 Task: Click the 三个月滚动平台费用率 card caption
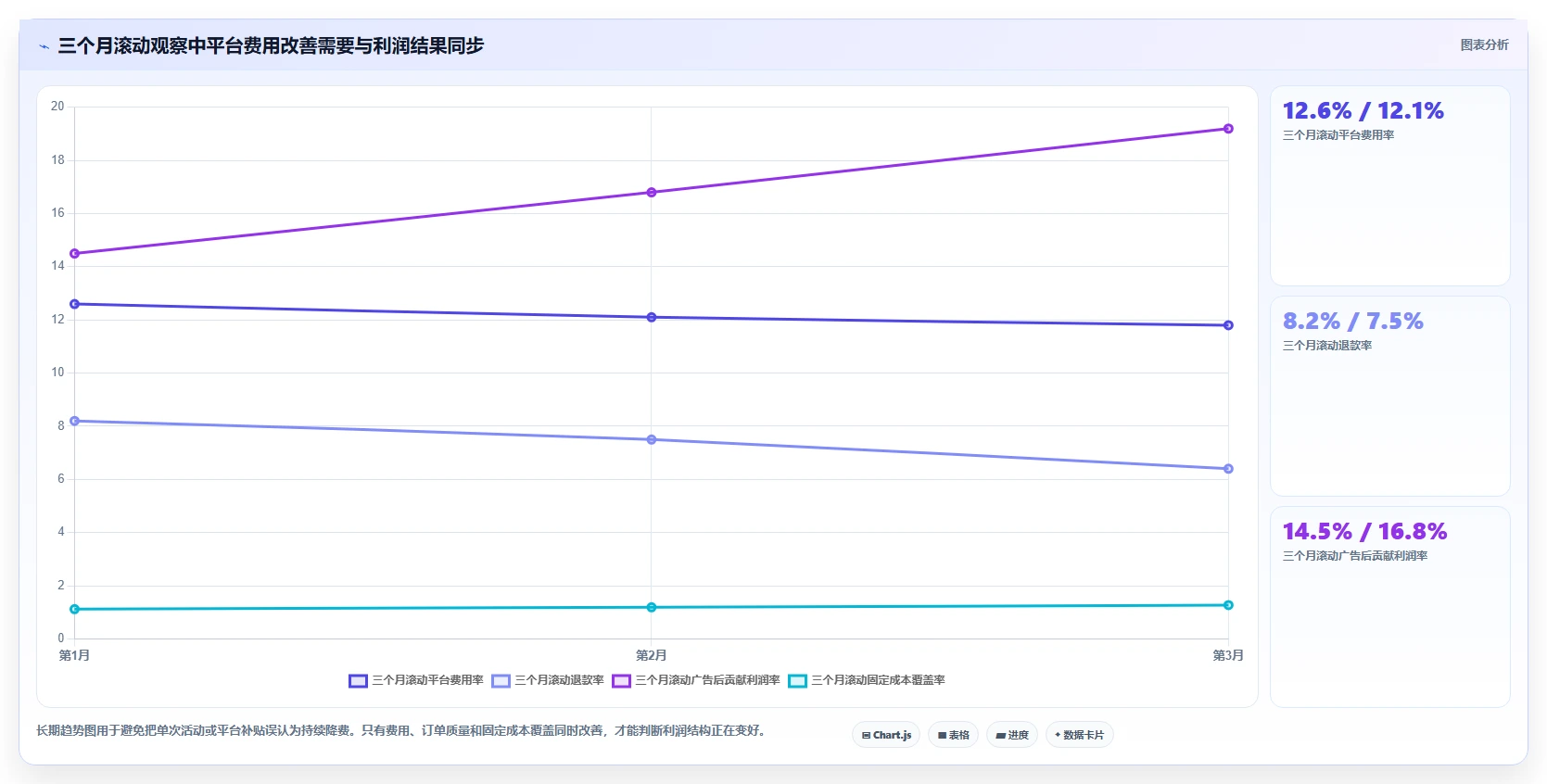click(1338, 135)
